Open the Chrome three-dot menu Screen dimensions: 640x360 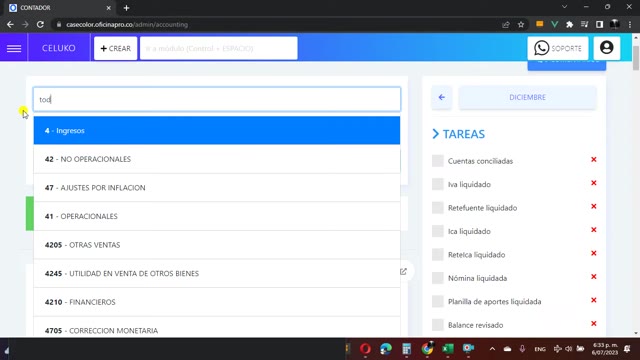(x=630, y=24)
